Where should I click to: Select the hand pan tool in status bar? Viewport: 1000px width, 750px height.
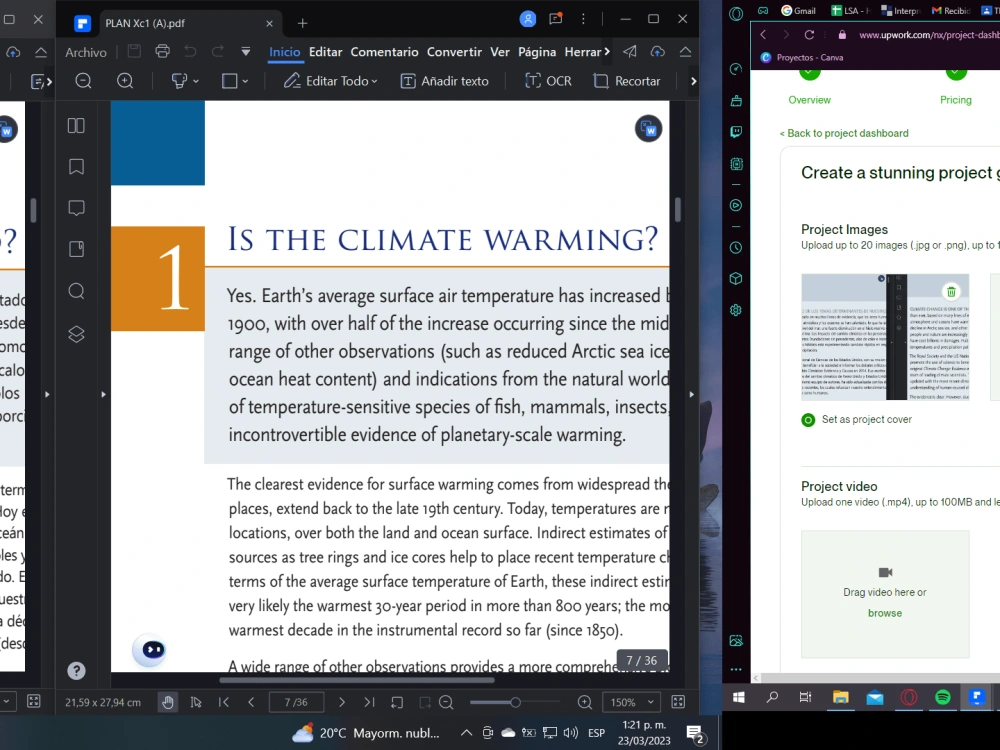click(168, 703)
